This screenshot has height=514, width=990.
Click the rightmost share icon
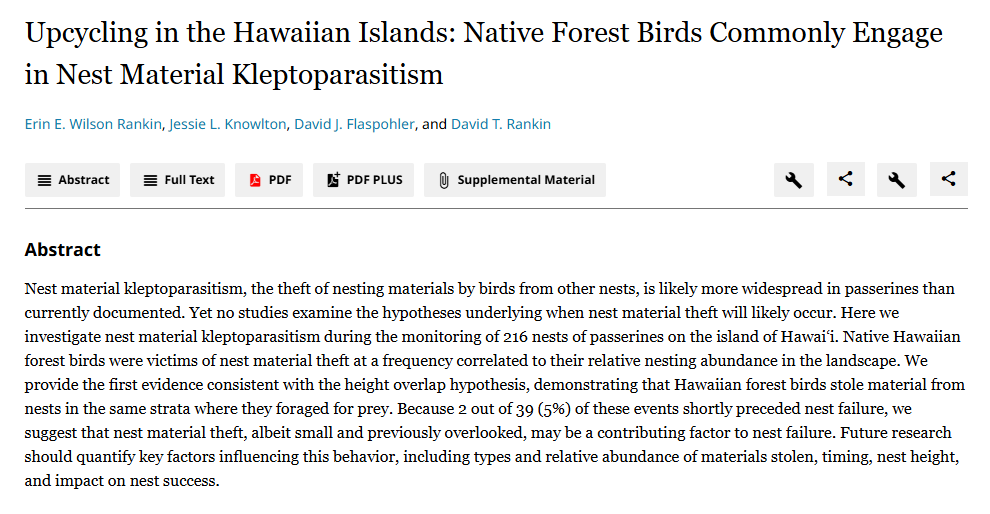coord(949,180)
